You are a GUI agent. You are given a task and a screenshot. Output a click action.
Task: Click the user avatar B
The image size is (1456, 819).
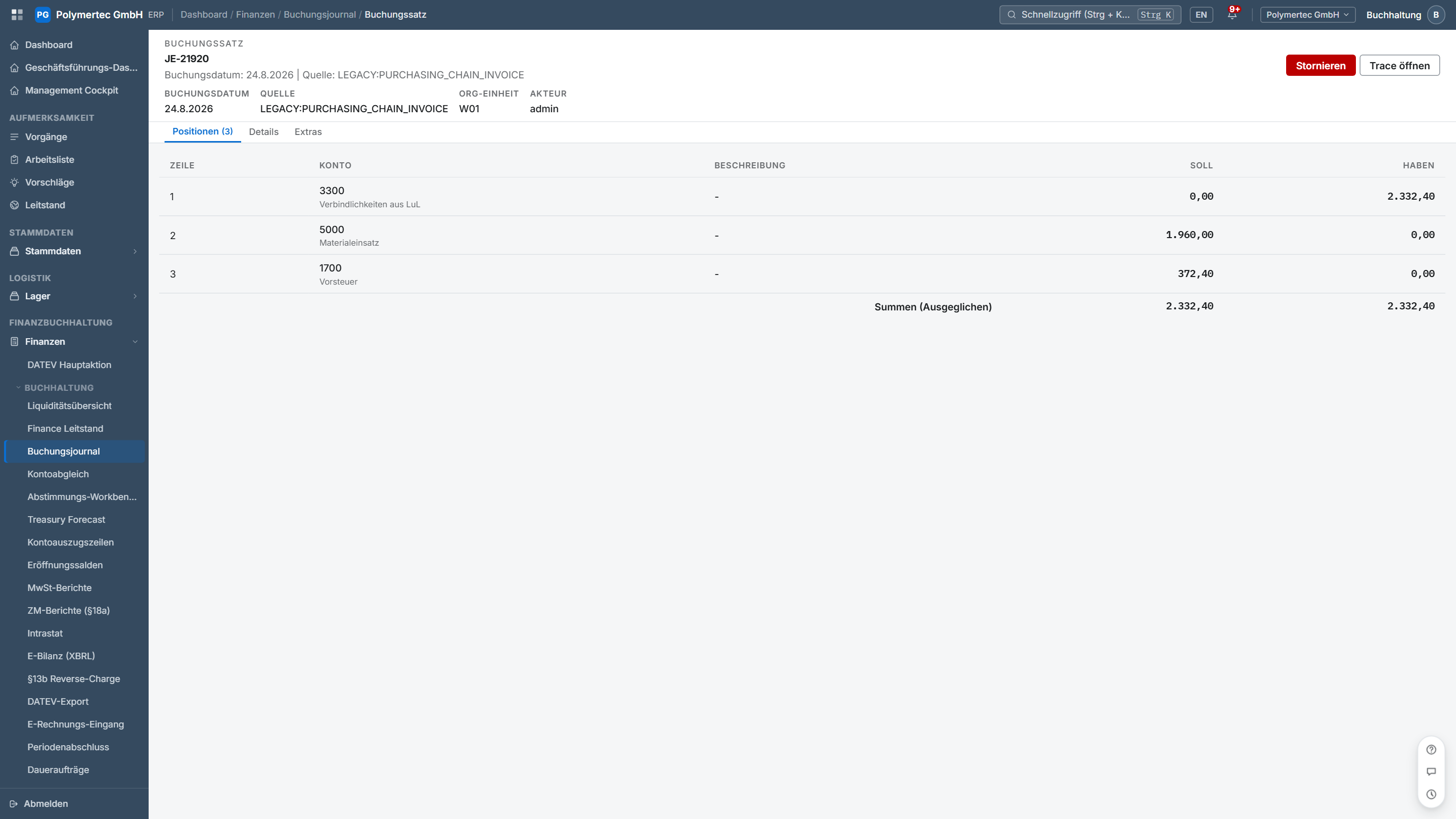1436,15
